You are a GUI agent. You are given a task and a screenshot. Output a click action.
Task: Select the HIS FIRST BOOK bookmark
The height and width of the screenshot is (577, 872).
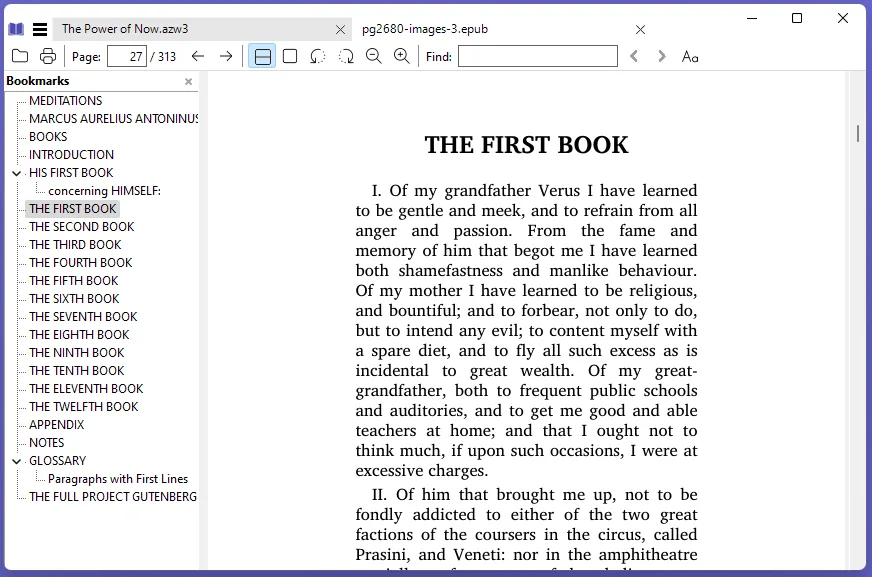click(71, 173)
